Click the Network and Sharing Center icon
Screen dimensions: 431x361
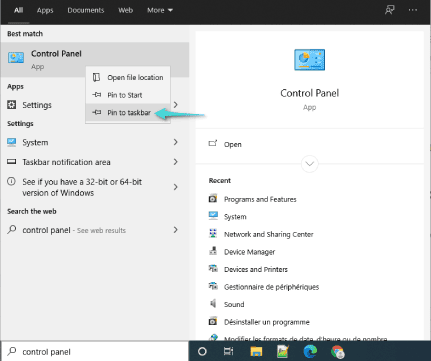213,233
